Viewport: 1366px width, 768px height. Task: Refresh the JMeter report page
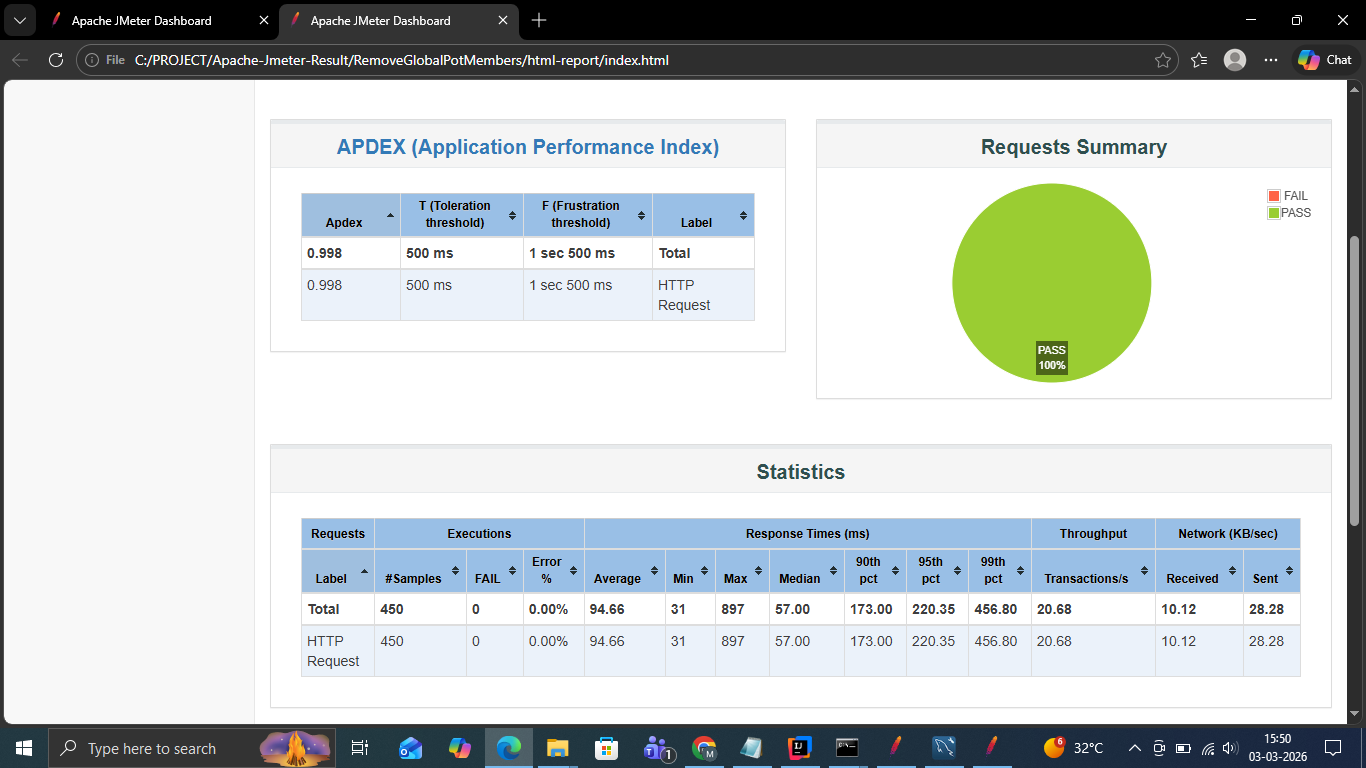[x=56, y=60]
